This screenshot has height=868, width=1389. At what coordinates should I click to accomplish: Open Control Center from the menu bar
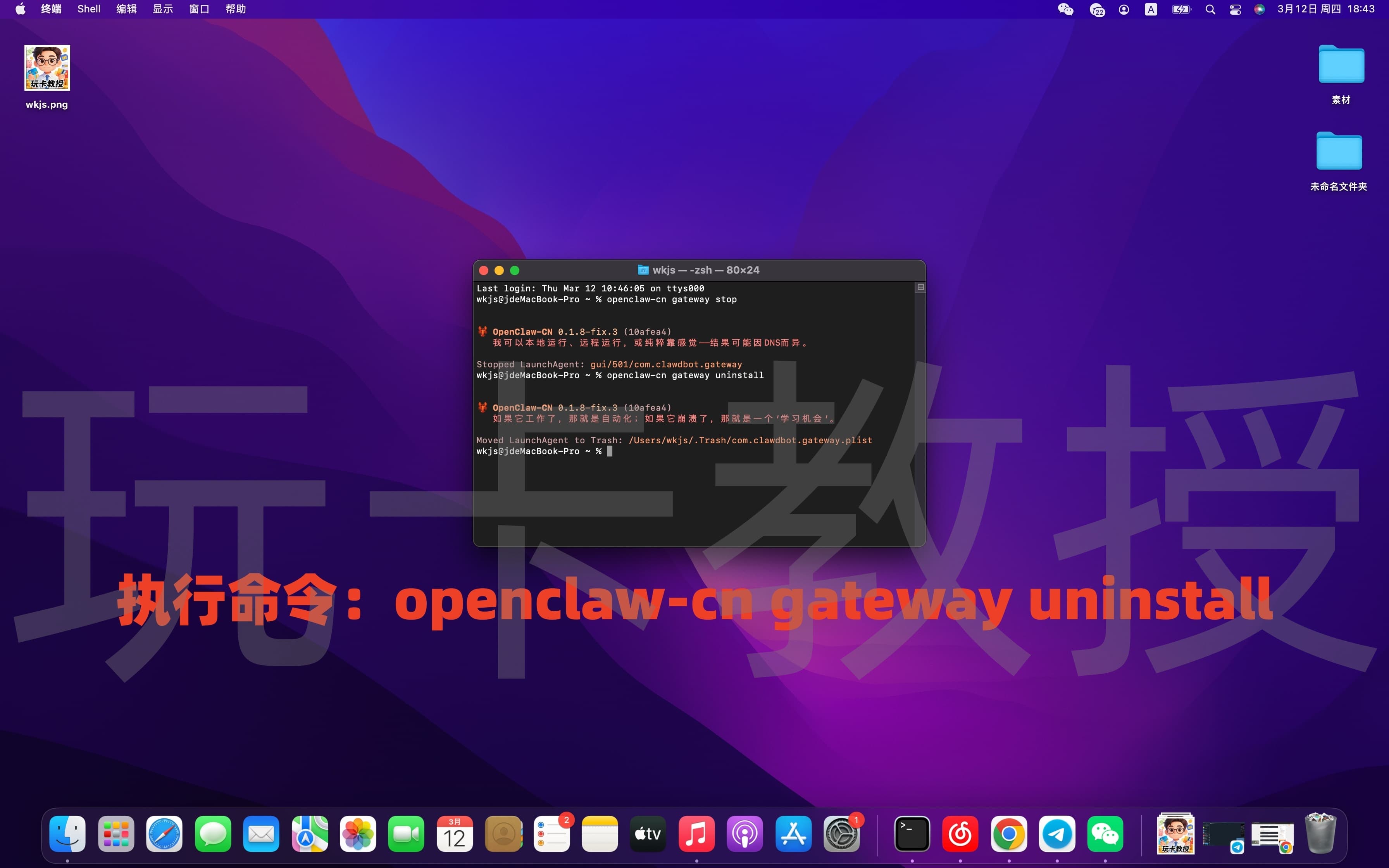pos(1235,9)
